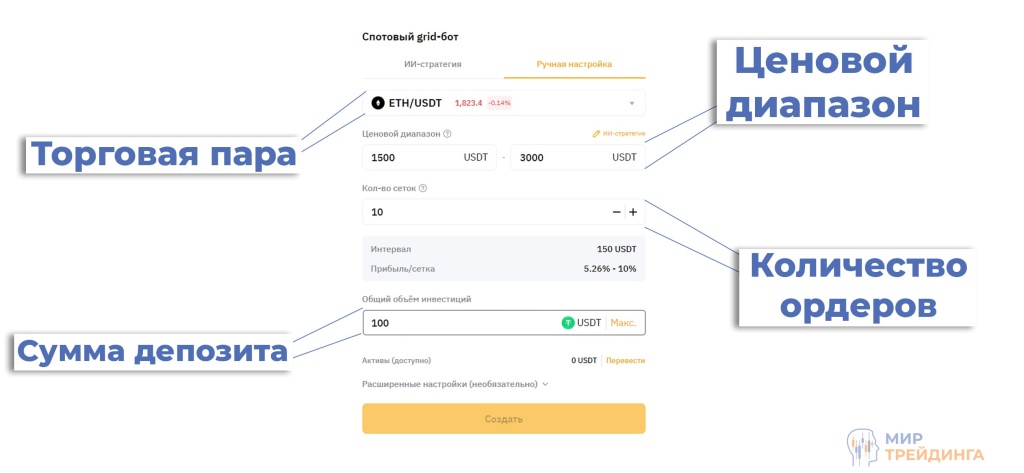Click the Перевести link
The width and height of the screenshot is (1024, 473).
tap(626, 360)
